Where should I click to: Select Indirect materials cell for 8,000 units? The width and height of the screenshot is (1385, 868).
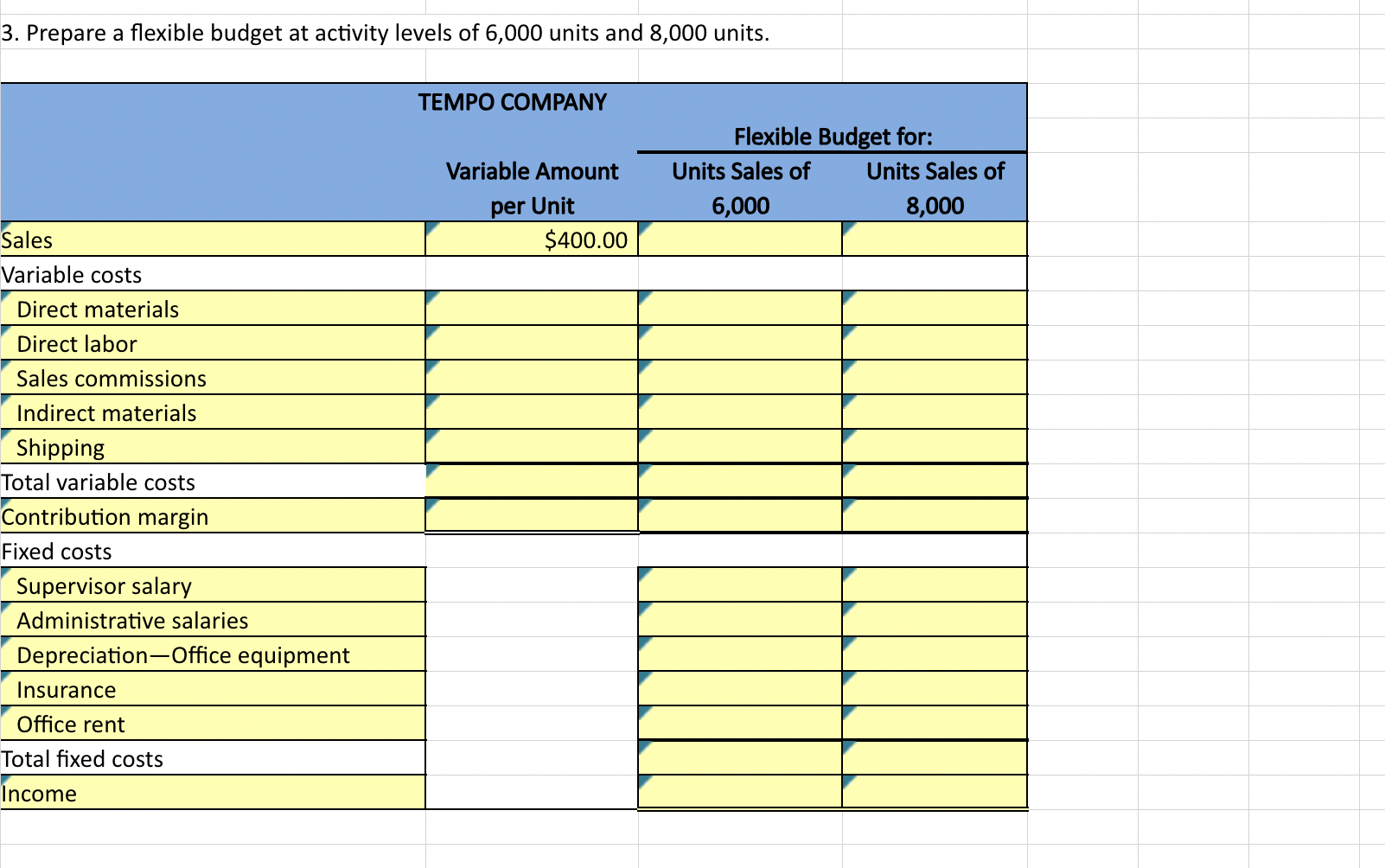point(935,412)
